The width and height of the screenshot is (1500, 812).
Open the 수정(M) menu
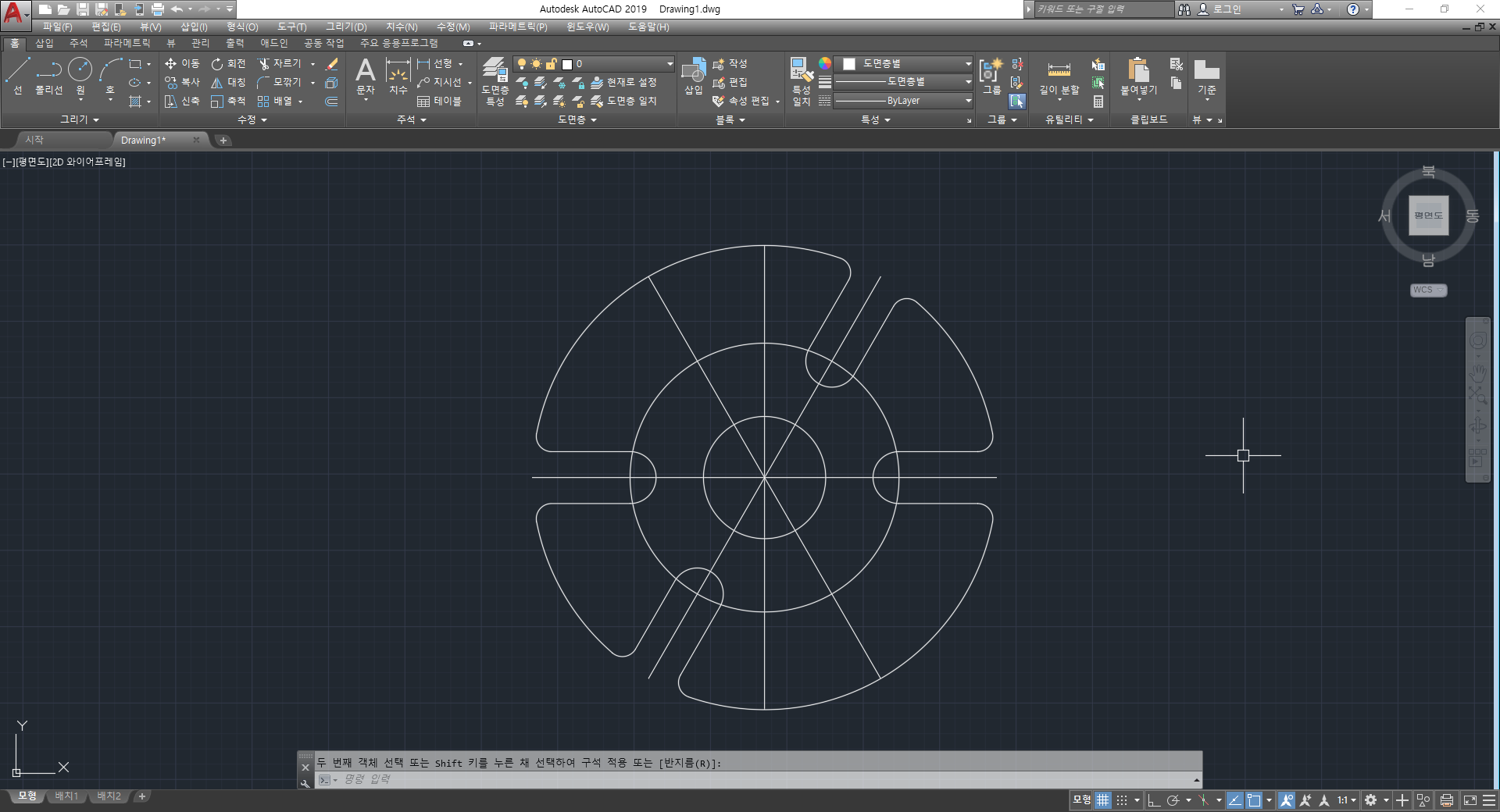tap(453, 27)
